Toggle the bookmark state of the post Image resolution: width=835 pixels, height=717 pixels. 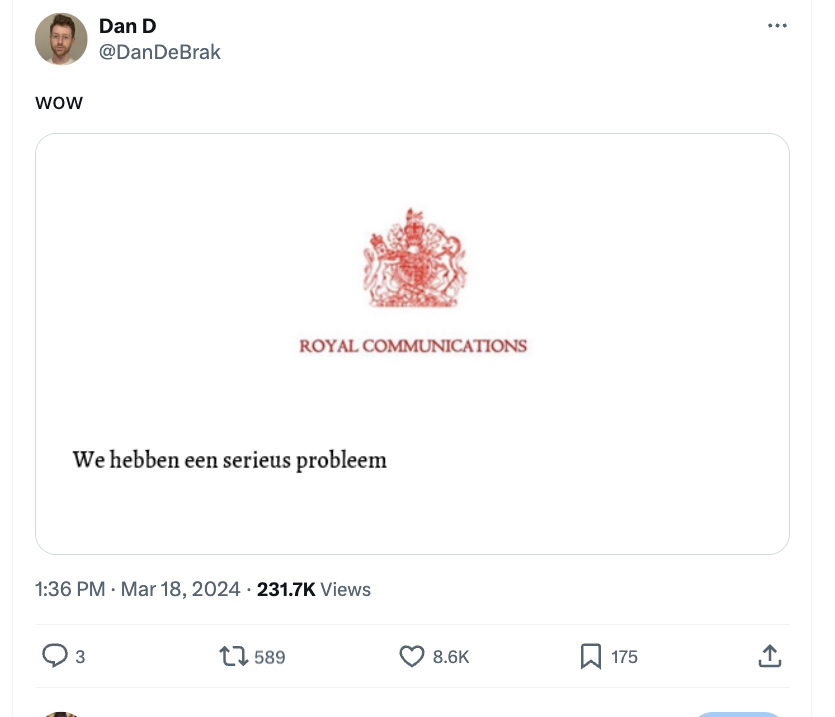click(592, 657)
